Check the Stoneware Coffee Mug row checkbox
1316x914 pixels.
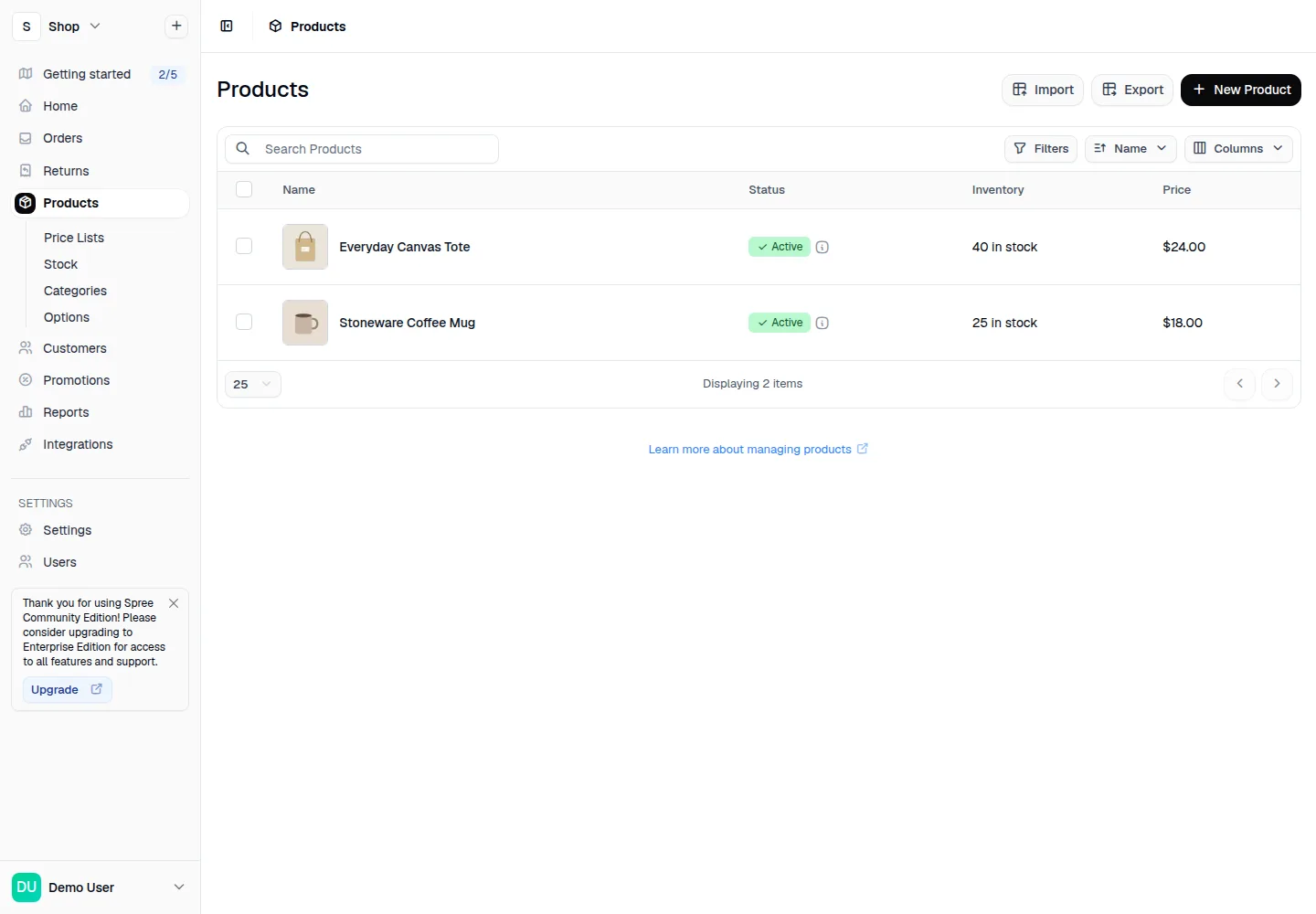[x=244, y=322]
